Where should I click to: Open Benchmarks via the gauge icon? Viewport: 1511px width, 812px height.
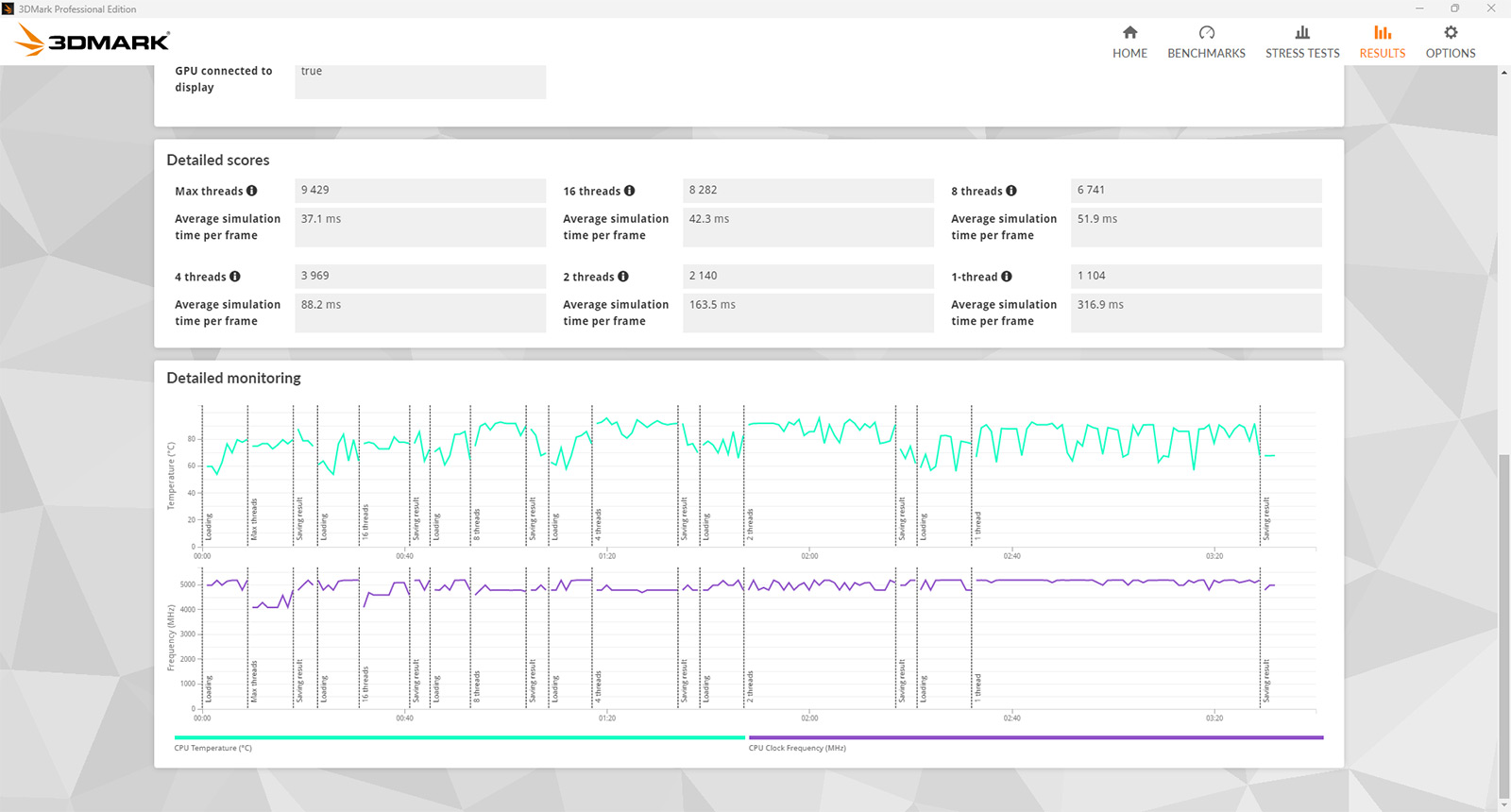click(1206, 32)
